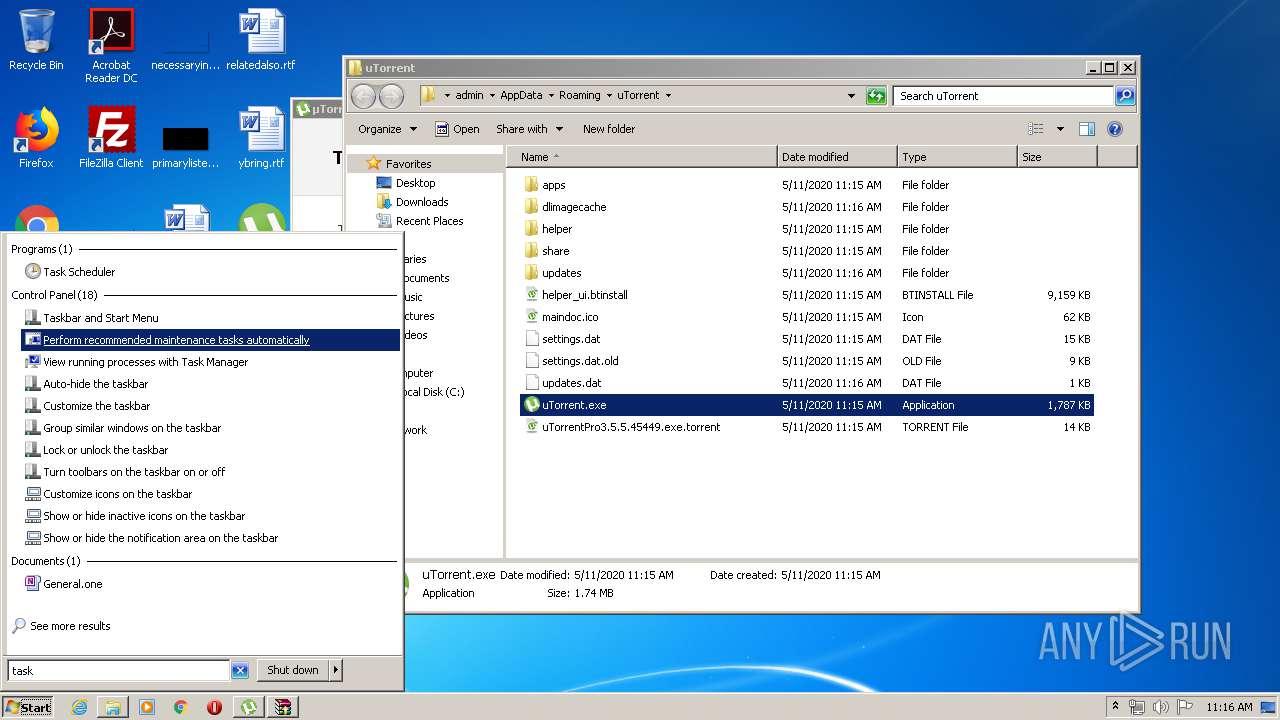Open Taskbar and Start Menu result
Viewport: 1280px width, 720px height.
[x=92, y=318]
